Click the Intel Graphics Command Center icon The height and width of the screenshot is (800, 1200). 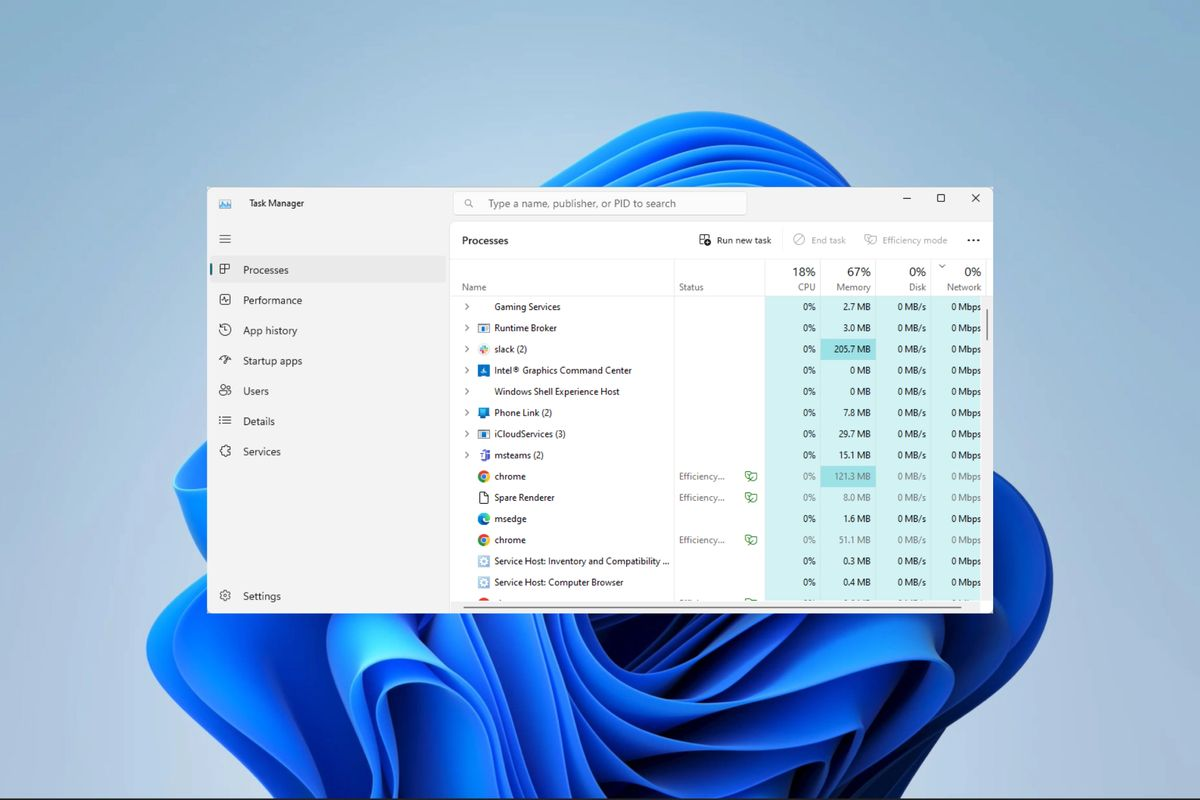click(x=484, y=370)
